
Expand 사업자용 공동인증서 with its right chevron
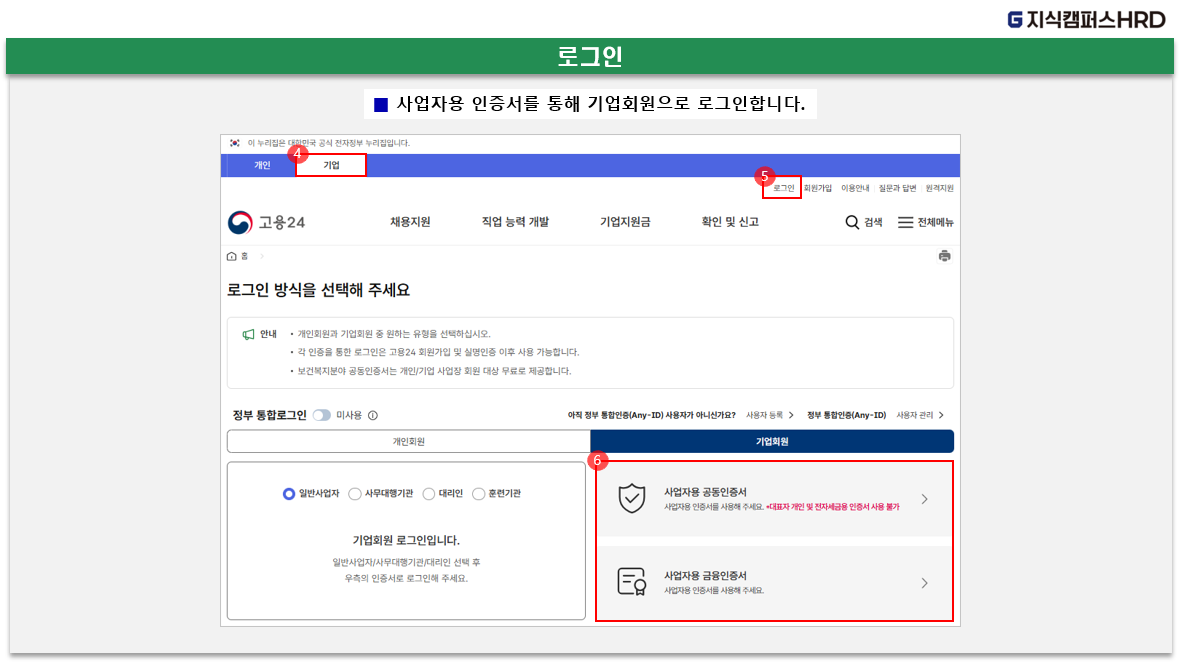point(924,499)
